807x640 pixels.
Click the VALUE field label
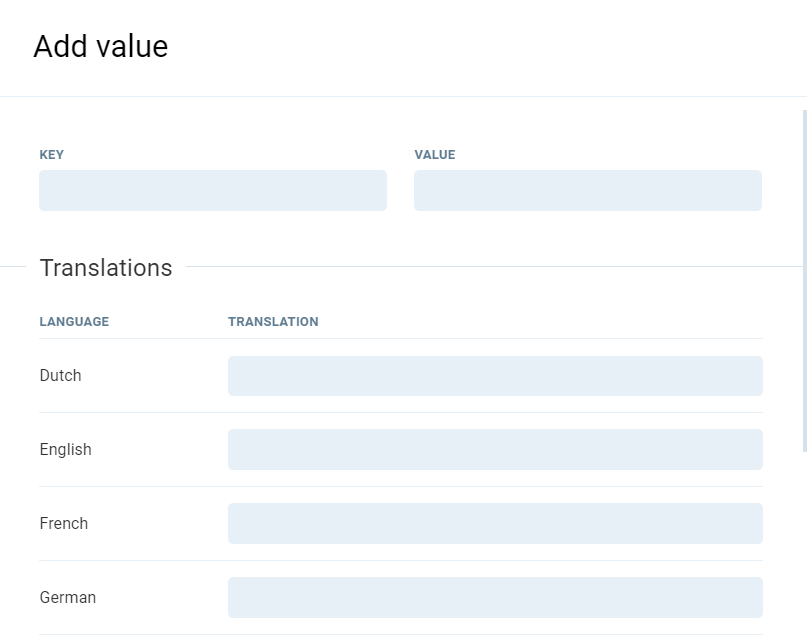tap(435, 155)
